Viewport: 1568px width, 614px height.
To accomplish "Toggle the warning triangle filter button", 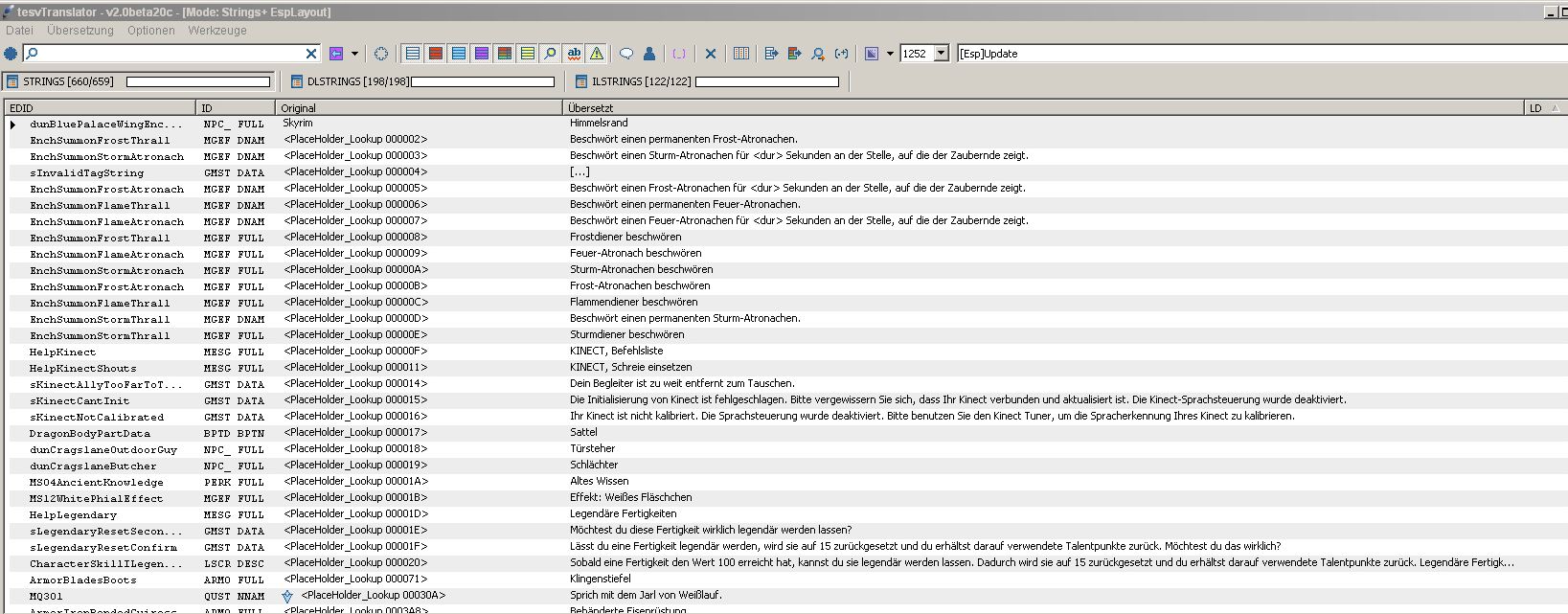I will click(597, 54).
